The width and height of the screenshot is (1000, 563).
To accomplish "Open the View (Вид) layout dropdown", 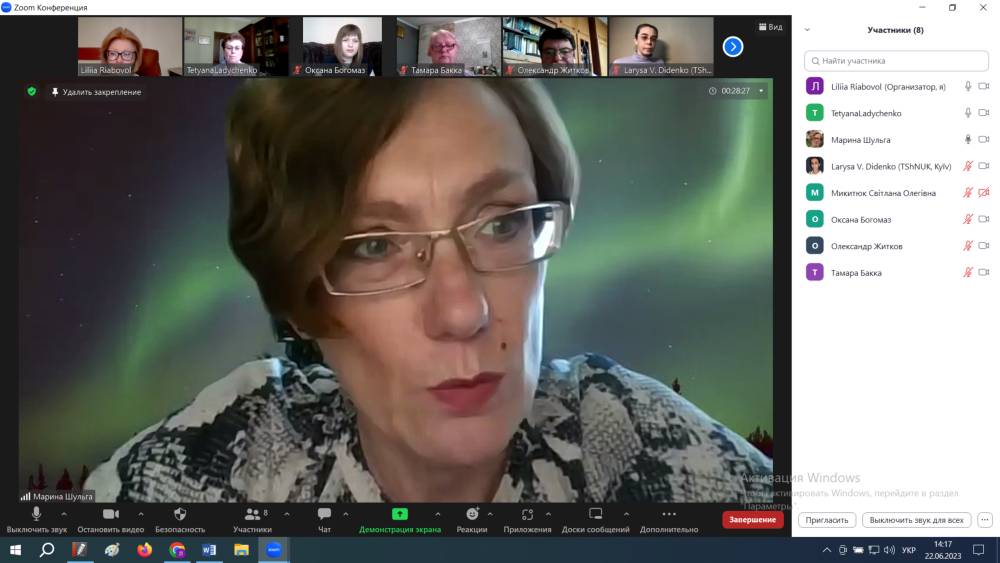I will (770, 27).
